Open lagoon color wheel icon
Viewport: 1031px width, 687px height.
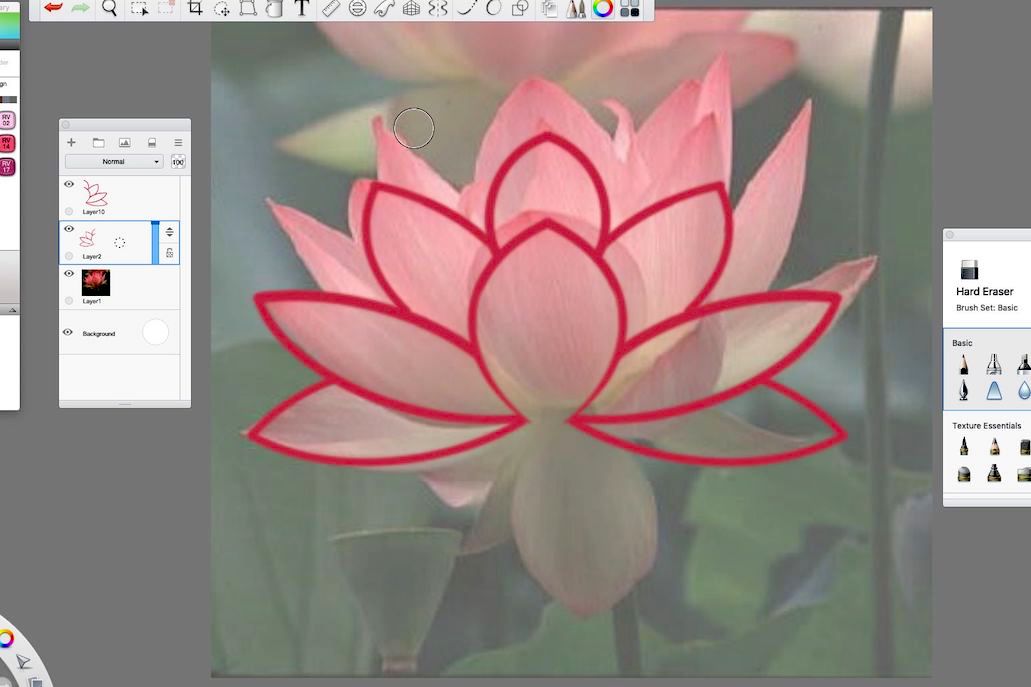click(6, 638)
